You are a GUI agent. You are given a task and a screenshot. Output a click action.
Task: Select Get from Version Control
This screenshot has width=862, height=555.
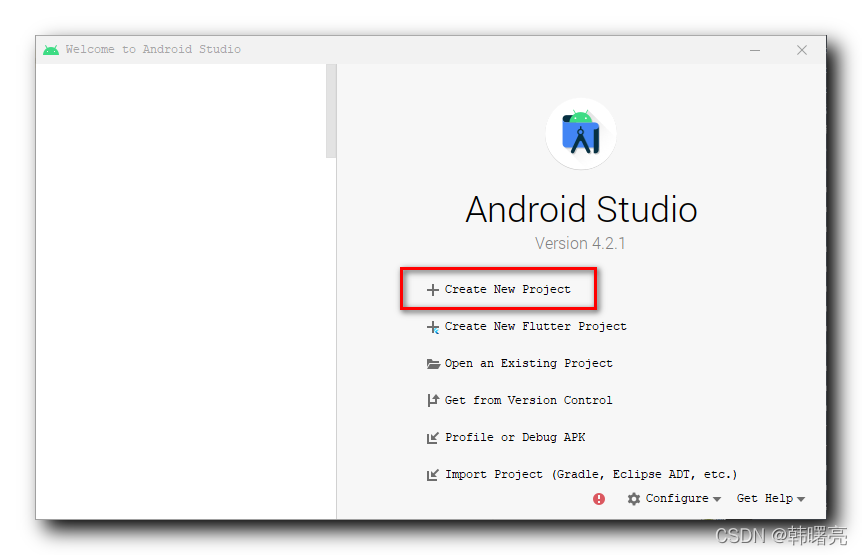[528, 400]
